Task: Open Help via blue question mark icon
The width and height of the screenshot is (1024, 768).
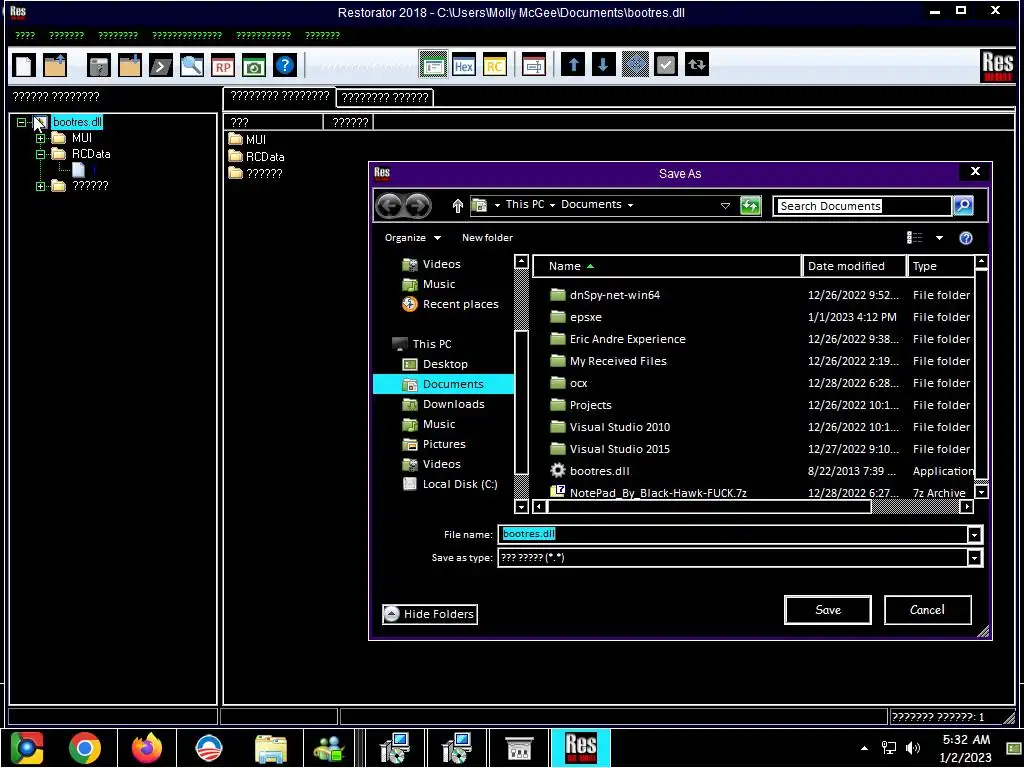Action: (x=285, y=65)
